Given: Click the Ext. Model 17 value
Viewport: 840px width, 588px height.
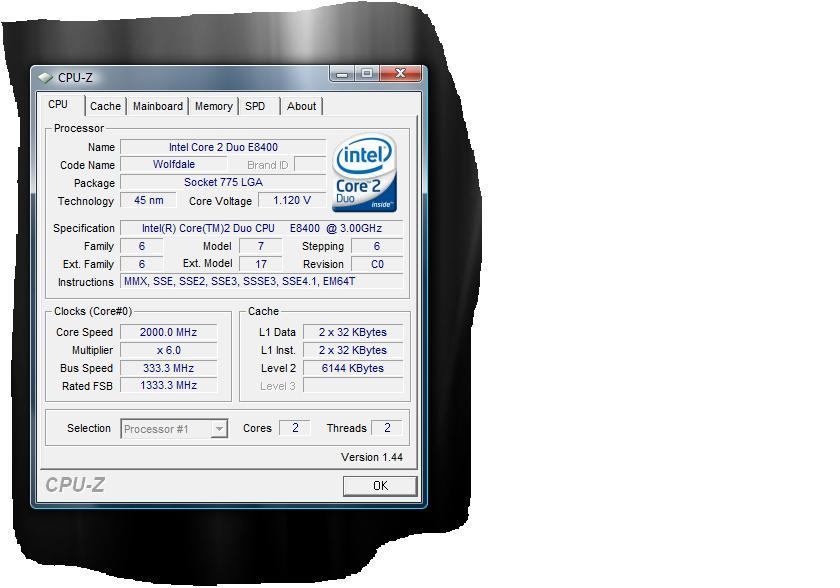Looking at the screenshot, I should [x=260, y=264].
